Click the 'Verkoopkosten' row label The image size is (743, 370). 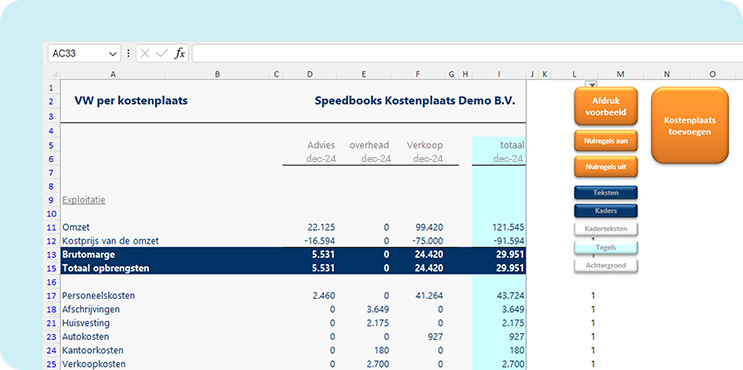point(94,364)
